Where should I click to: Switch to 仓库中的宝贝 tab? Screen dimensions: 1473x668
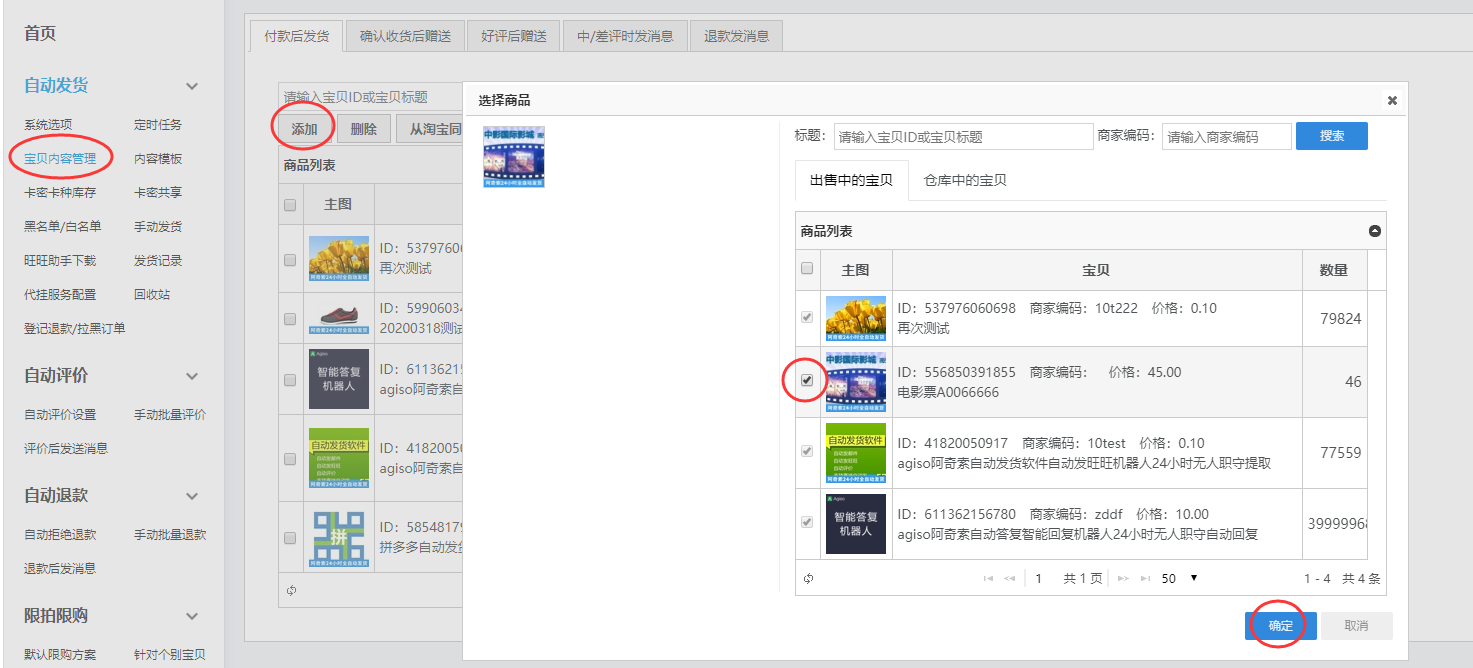coord(965,181)
